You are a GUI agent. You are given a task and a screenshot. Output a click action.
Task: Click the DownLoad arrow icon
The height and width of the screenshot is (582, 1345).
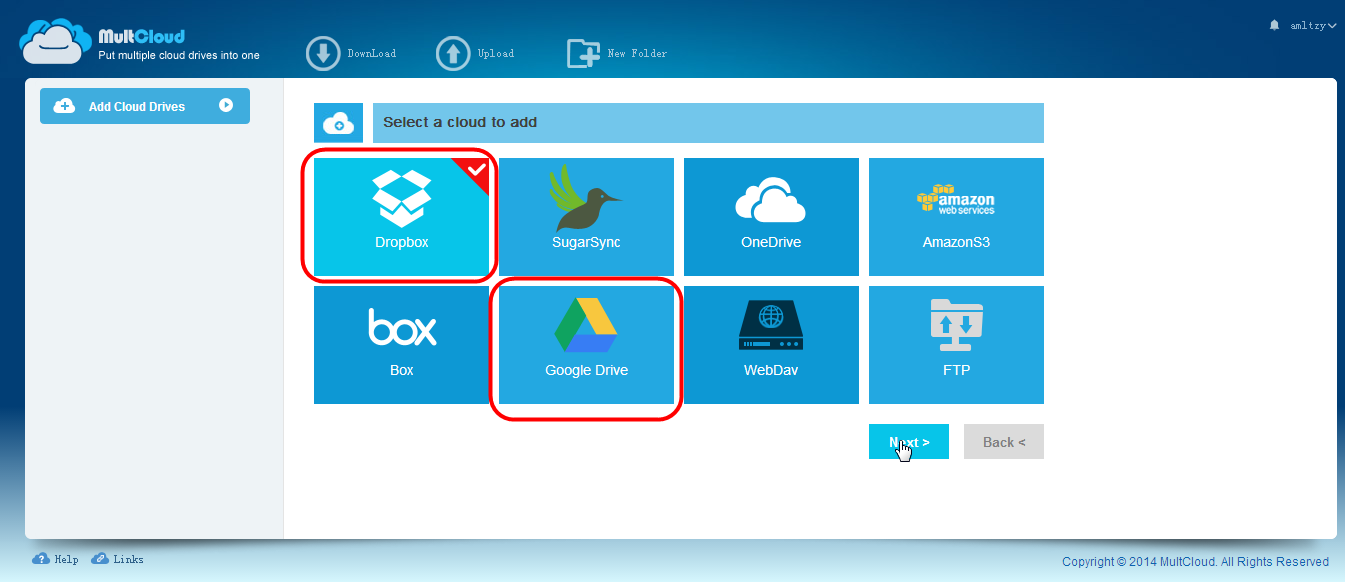pos(323,53)
